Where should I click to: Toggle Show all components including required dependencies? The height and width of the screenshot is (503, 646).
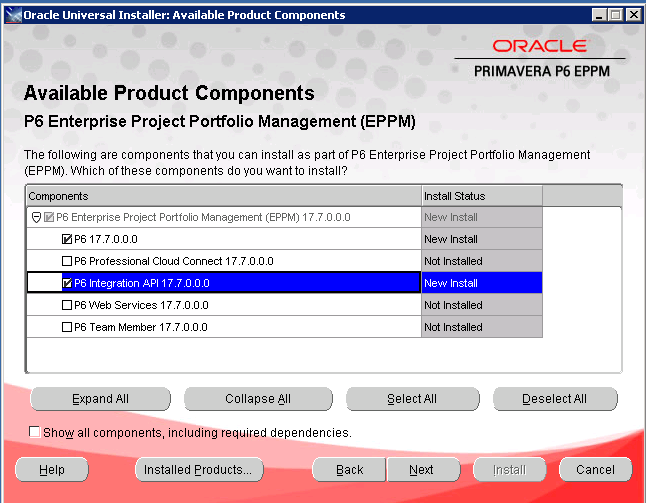tap(36, 432)
